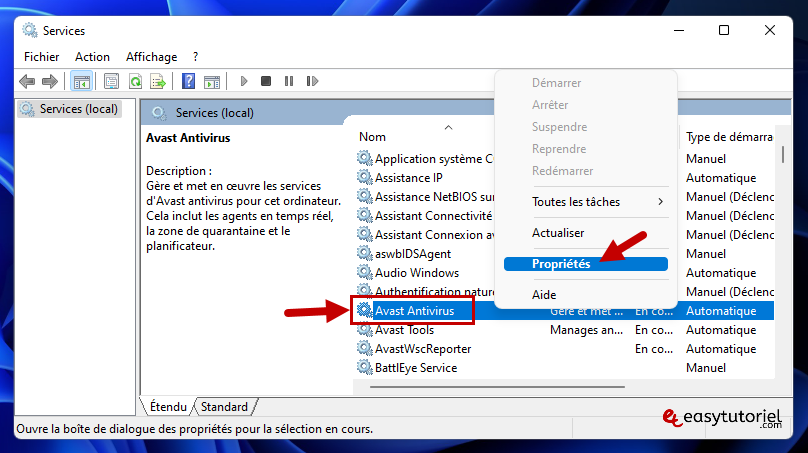Open the Affichage menu

[x=152, y=57]
